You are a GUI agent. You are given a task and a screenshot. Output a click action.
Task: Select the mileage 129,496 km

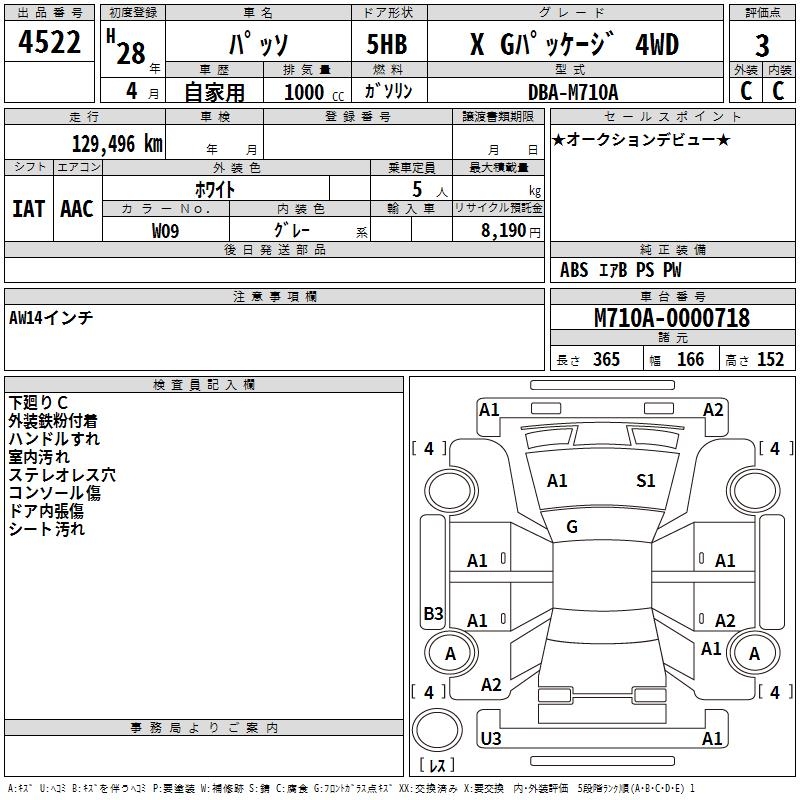pos(117,144)
